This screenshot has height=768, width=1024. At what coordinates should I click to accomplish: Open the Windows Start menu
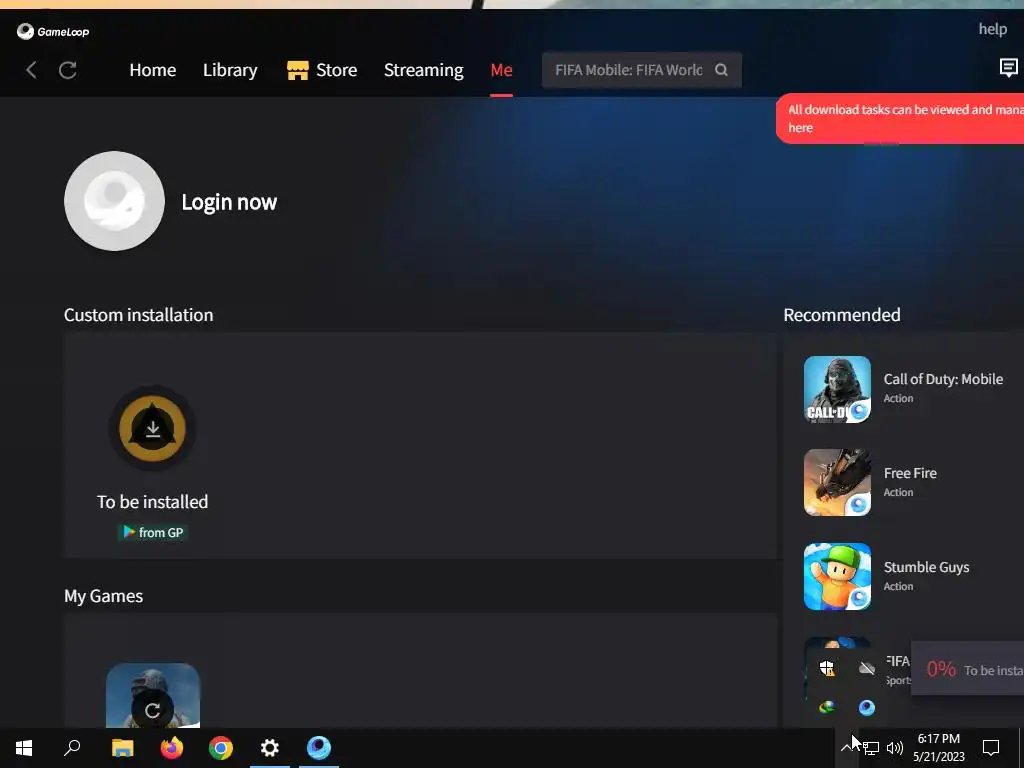[x=24, y=748]
